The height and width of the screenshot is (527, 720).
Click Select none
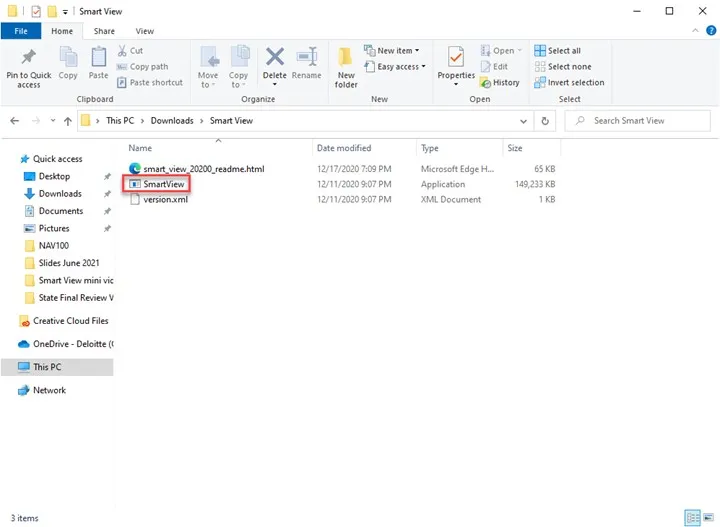click(x=563, y=67)
